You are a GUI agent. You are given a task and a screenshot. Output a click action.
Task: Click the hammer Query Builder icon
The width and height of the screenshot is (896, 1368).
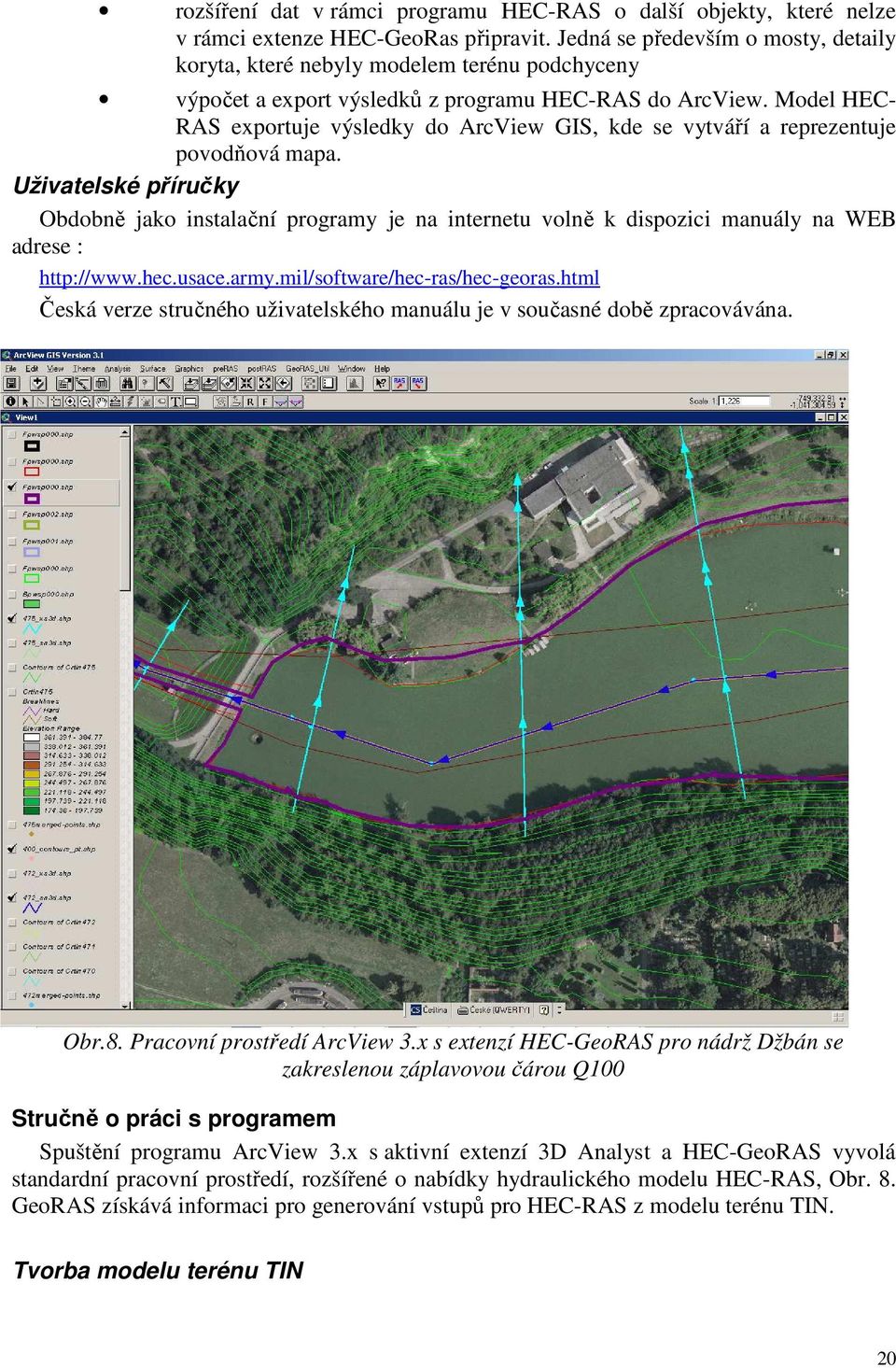tap(163, 383)
